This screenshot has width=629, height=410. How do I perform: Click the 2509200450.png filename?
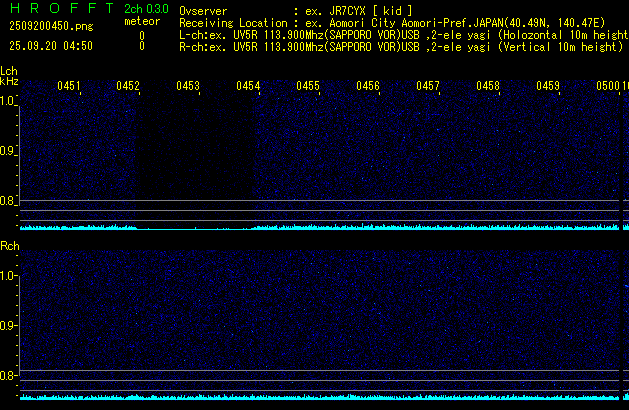(45, 26)
